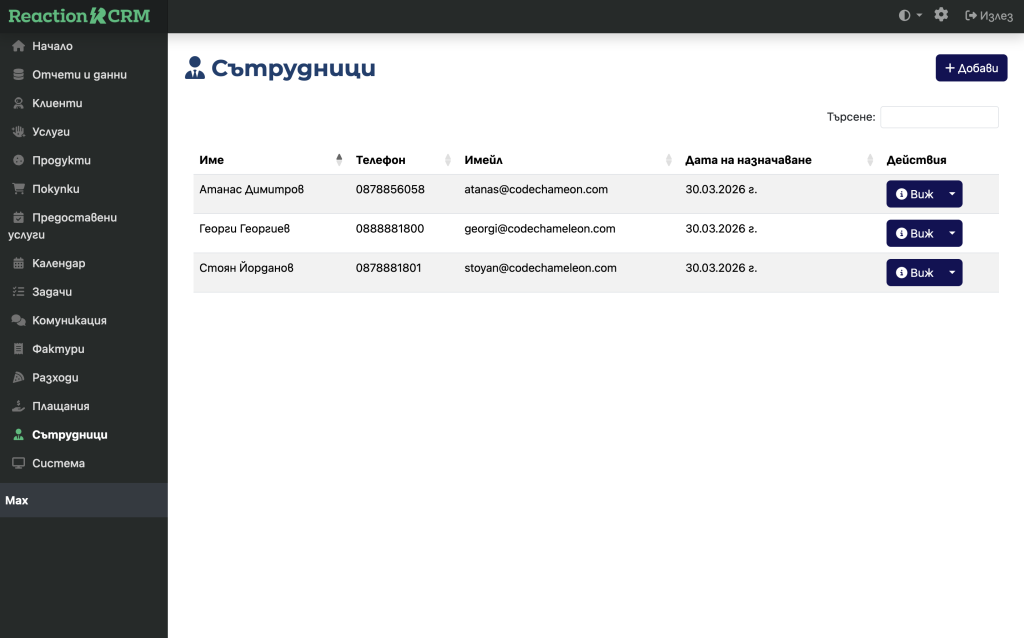Open the Задачи menu item
This screenshot has height=638, width=1024.
pos(52,292)
